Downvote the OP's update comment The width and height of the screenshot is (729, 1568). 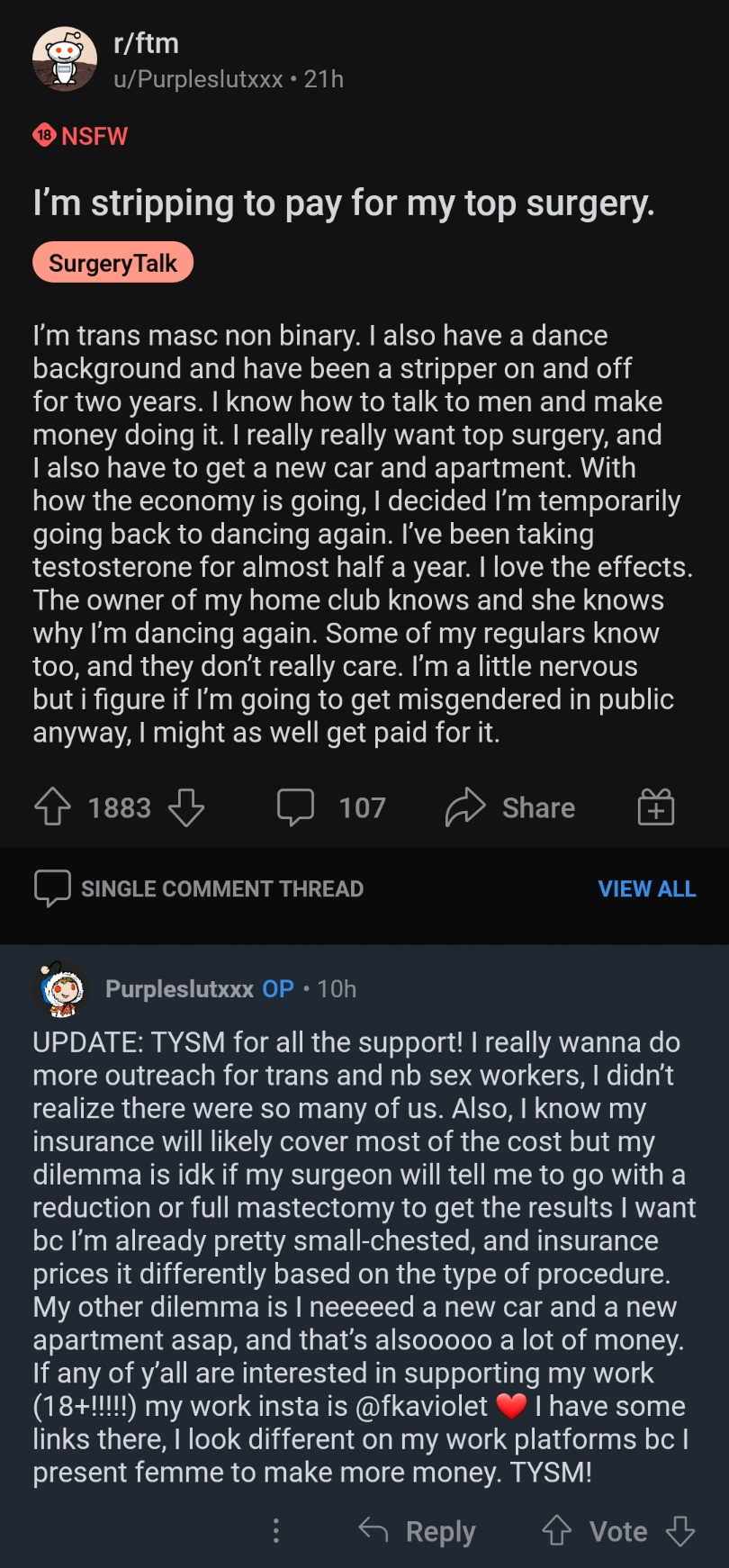(680, 1530)
